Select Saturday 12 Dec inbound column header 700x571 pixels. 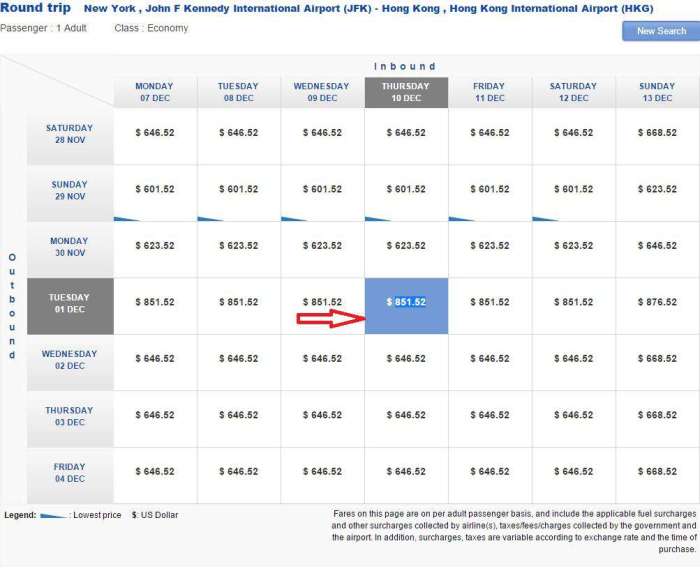click(574, 92)
